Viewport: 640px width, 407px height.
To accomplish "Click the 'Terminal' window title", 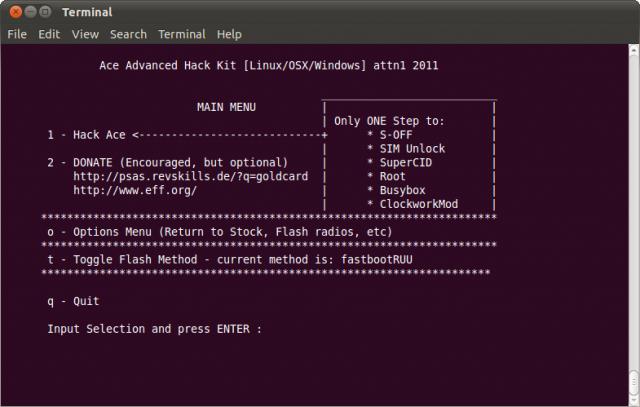I will coord(87,12).
